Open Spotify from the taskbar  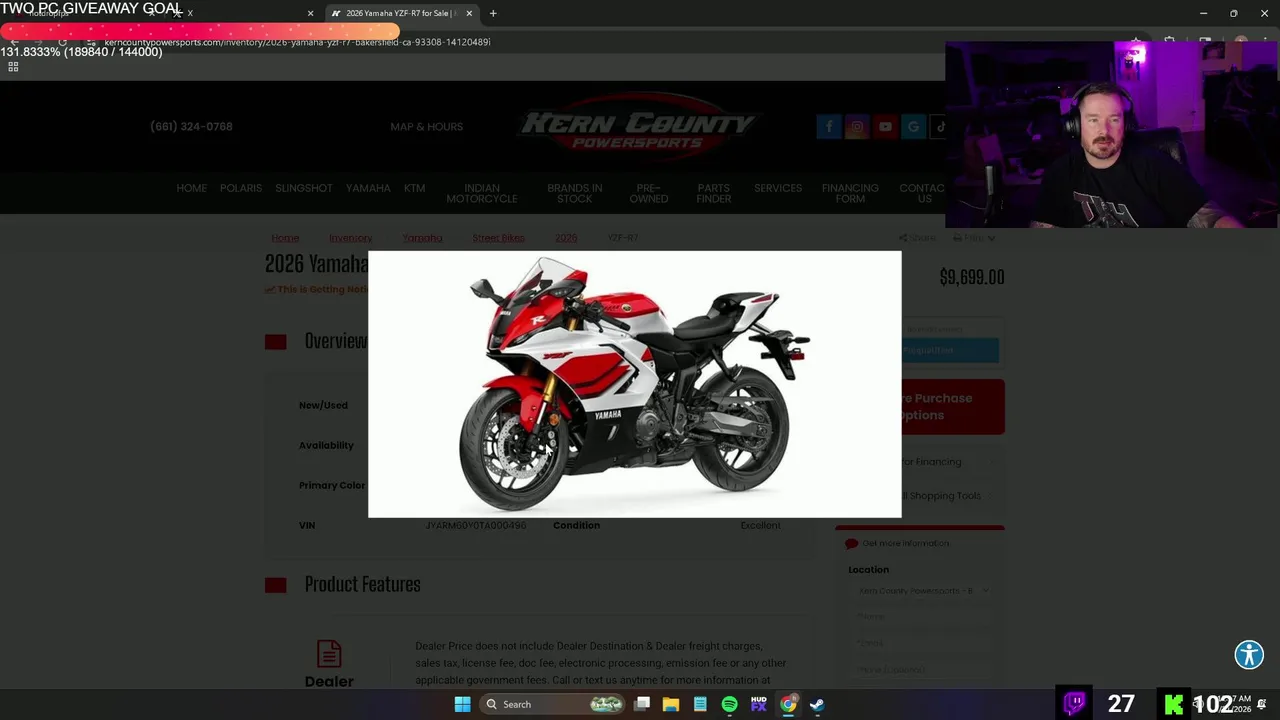[x=729, y=704]
